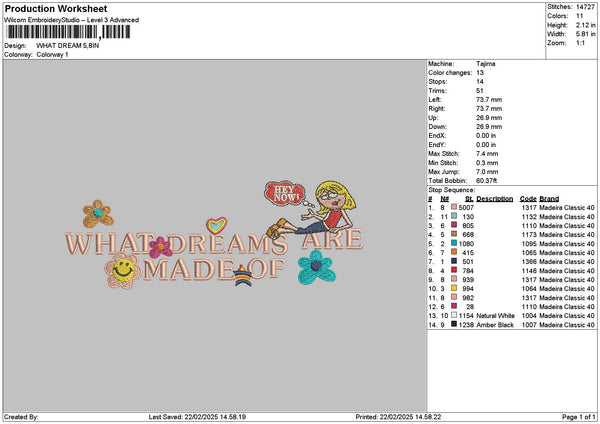Click the embroidered words 'MADE OF'
600x424 pixels.
(214, 269)
